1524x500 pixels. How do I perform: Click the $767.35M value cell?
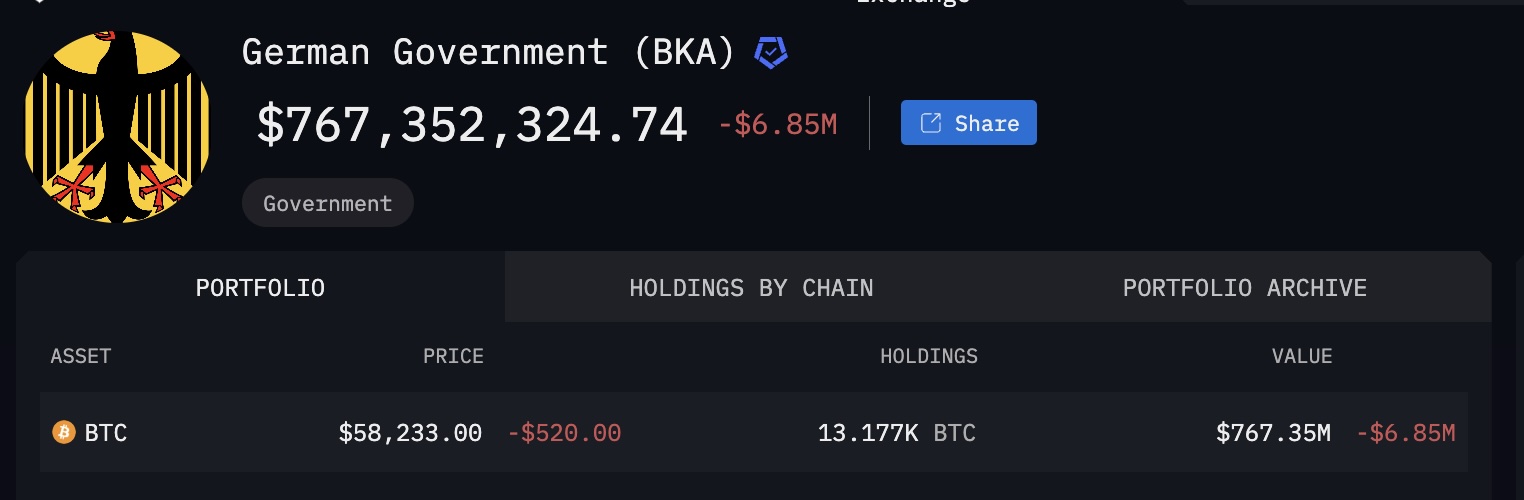click(x=1273, y=433)
